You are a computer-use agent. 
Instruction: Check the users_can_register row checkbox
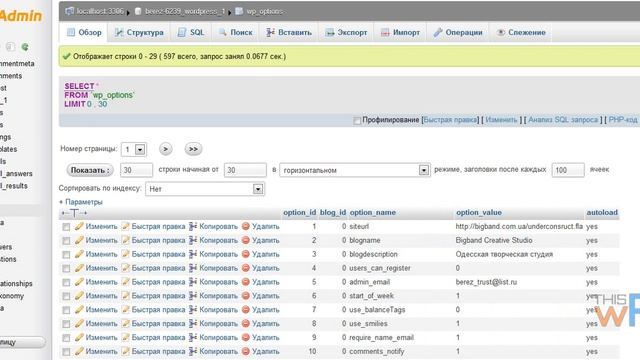click(x=66, y=268)
